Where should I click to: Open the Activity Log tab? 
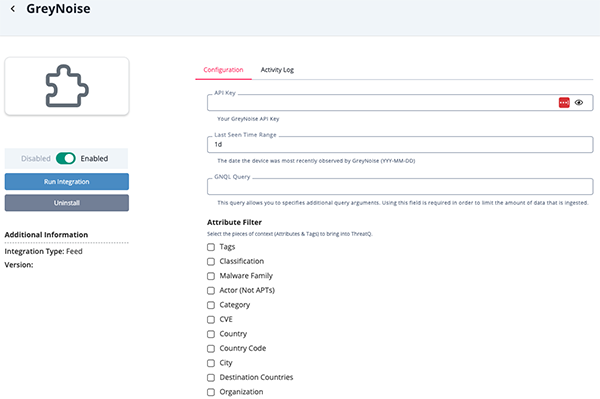pos(277,70)
